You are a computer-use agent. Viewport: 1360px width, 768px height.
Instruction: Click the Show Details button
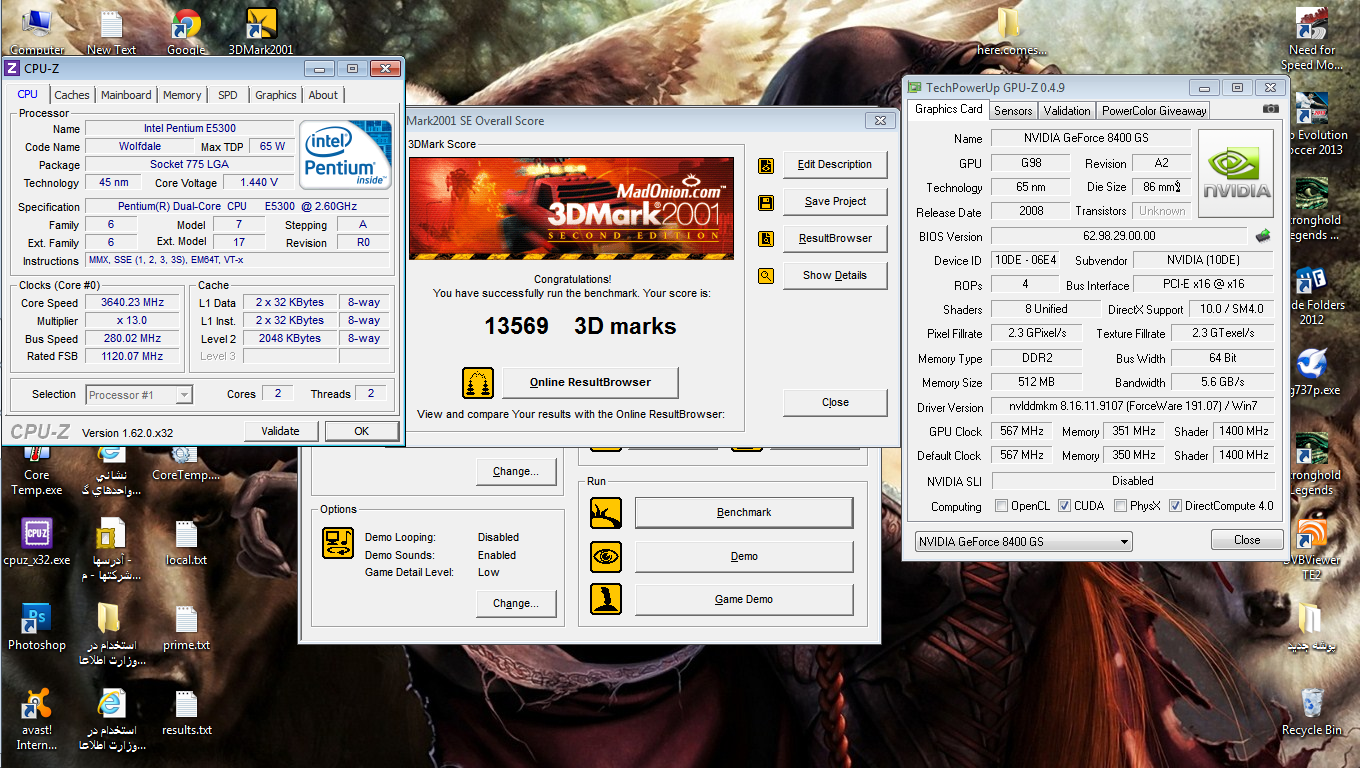tap(835, 276)
